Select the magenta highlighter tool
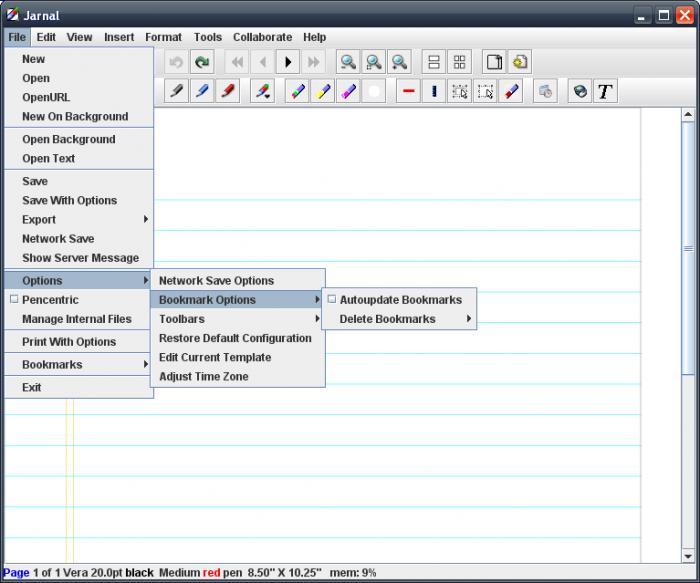The image size is (700, 583). point(348,91)
